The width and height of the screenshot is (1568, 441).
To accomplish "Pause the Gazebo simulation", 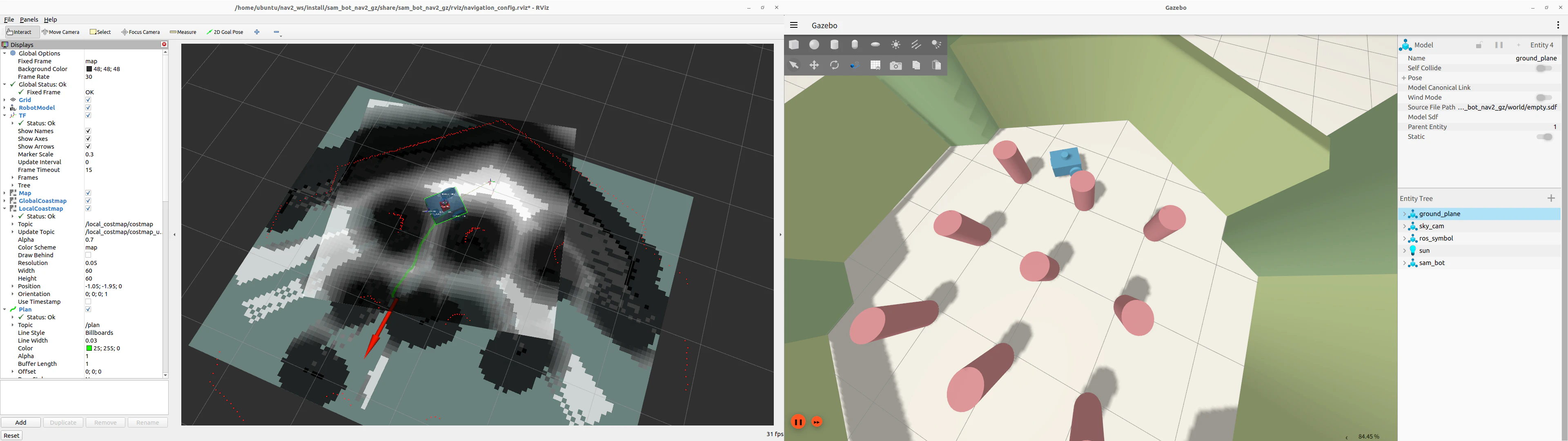I will tap(798, 421).
